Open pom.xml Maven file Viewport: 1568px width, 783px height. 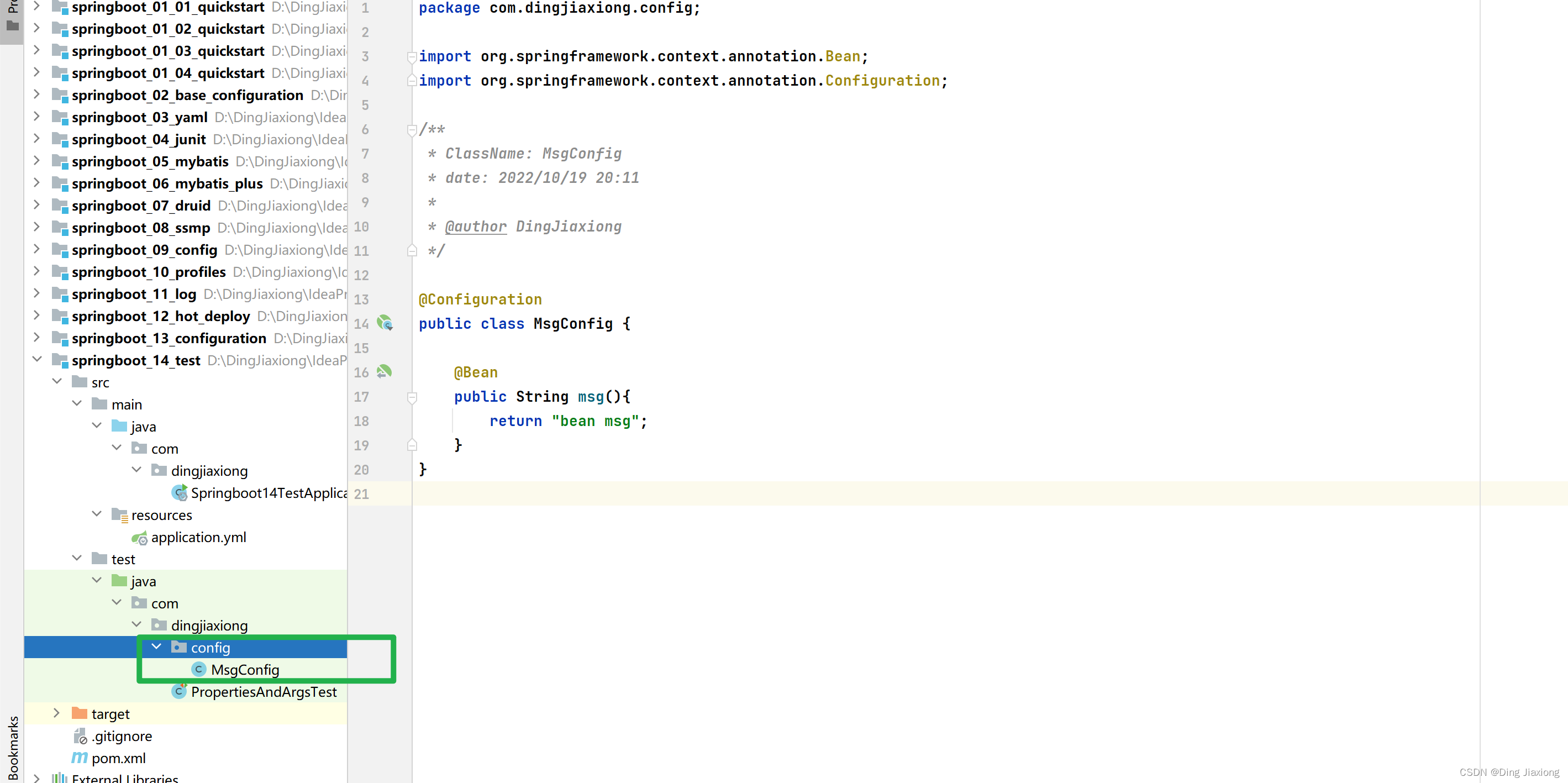[x=119, y=758]
